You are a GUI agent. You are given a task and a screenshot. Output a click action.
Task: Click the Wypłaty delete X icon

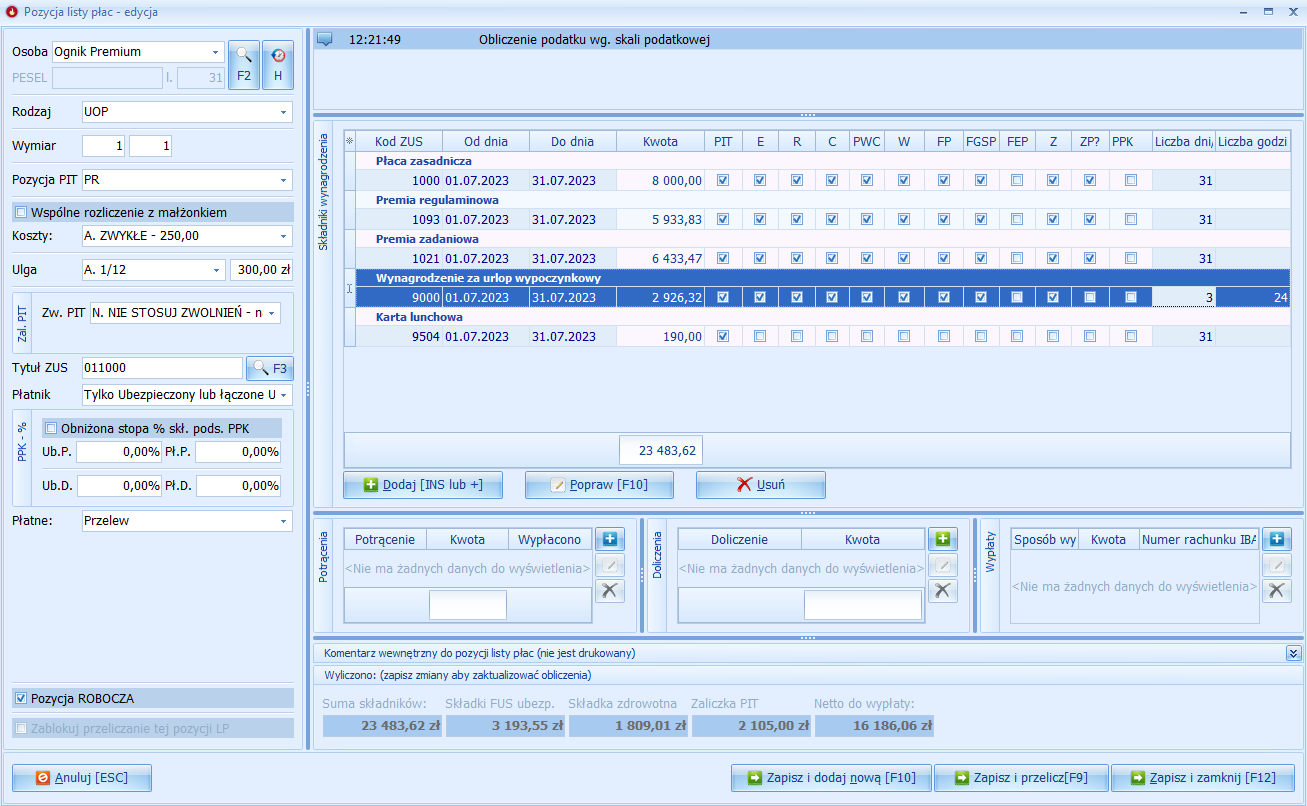[1276, 591]
